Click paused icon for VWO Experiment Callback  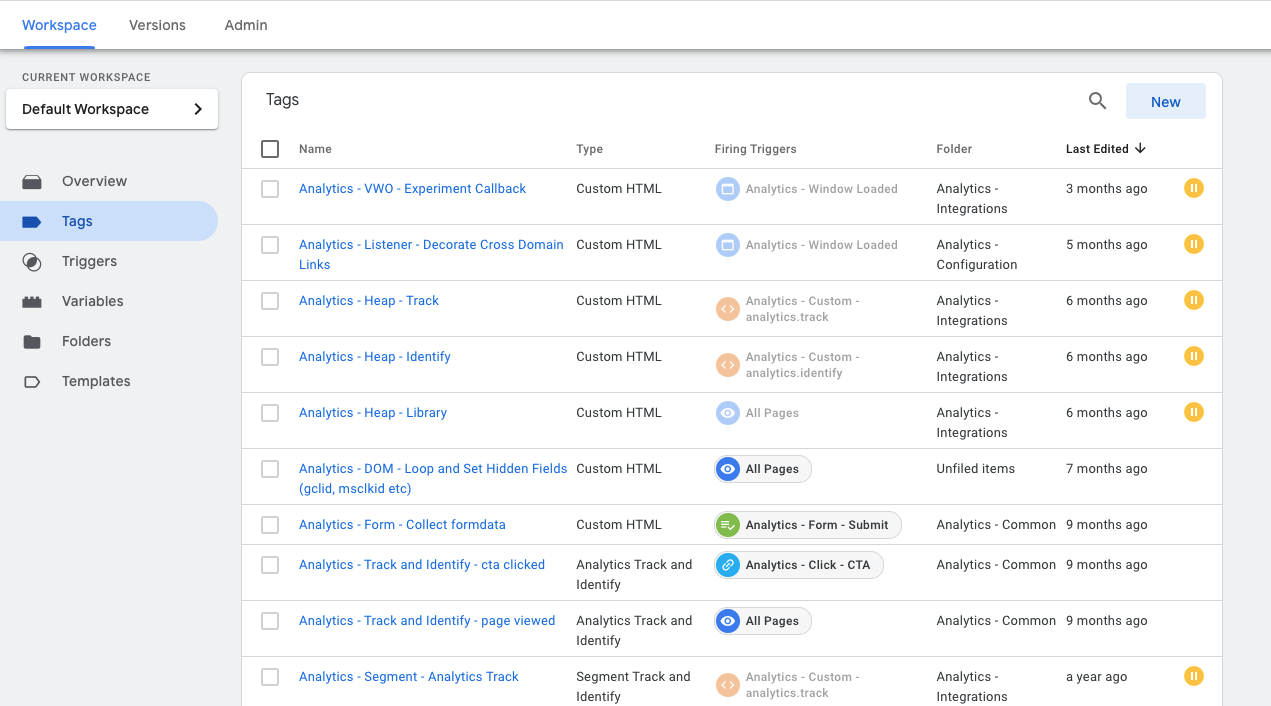point(1194,188)
